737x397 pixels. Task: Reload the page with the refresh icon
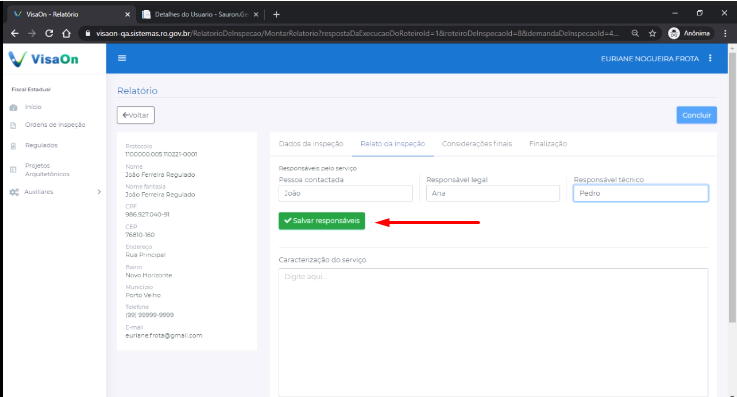tap(49, 33)
